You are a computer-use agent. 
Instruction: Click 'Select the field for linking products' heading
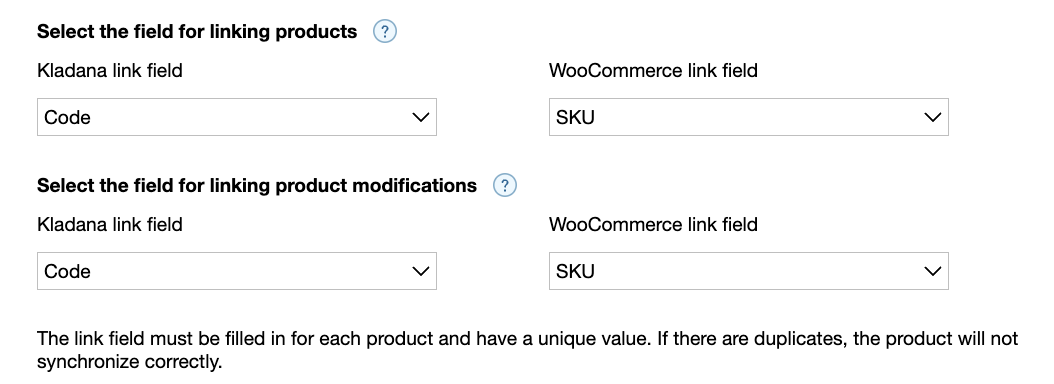coord(197,32)
